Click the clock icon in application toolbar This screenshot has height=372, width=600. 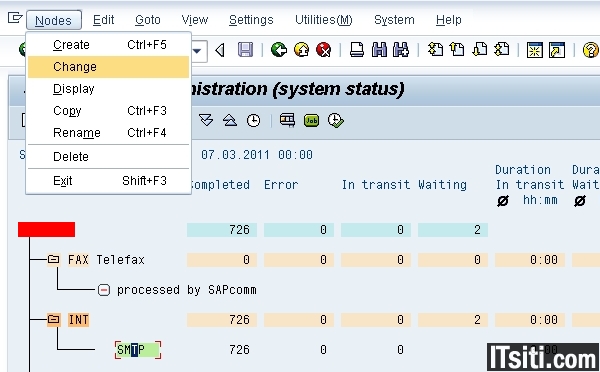click(253, 121)
